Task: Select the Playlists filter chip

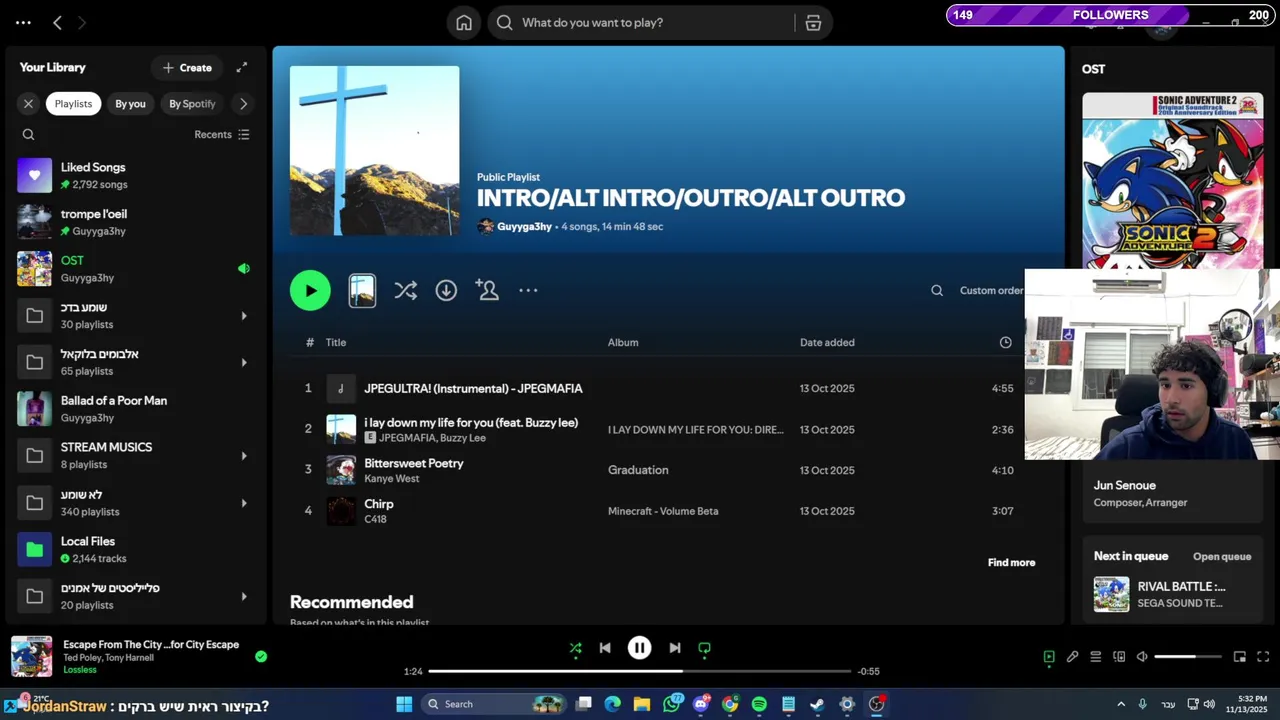Action: [x=73, y=104]
